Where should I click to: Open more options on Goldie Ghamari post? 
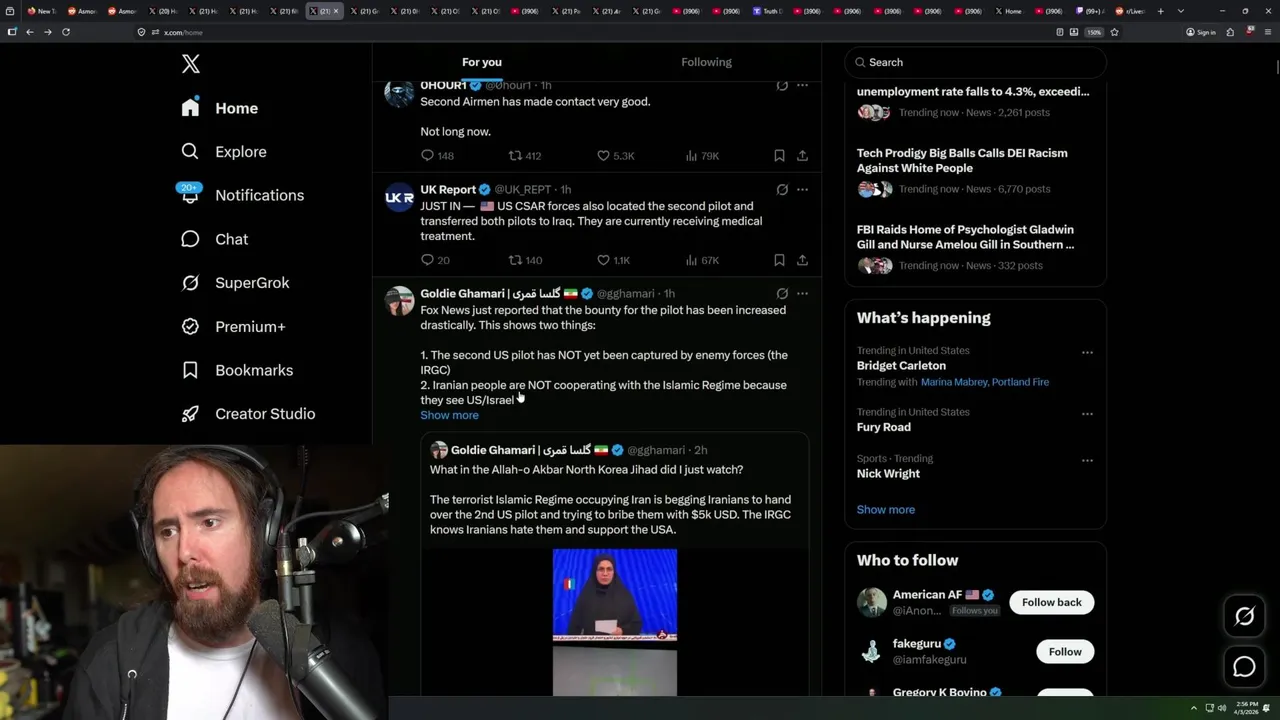pos(802,294)
